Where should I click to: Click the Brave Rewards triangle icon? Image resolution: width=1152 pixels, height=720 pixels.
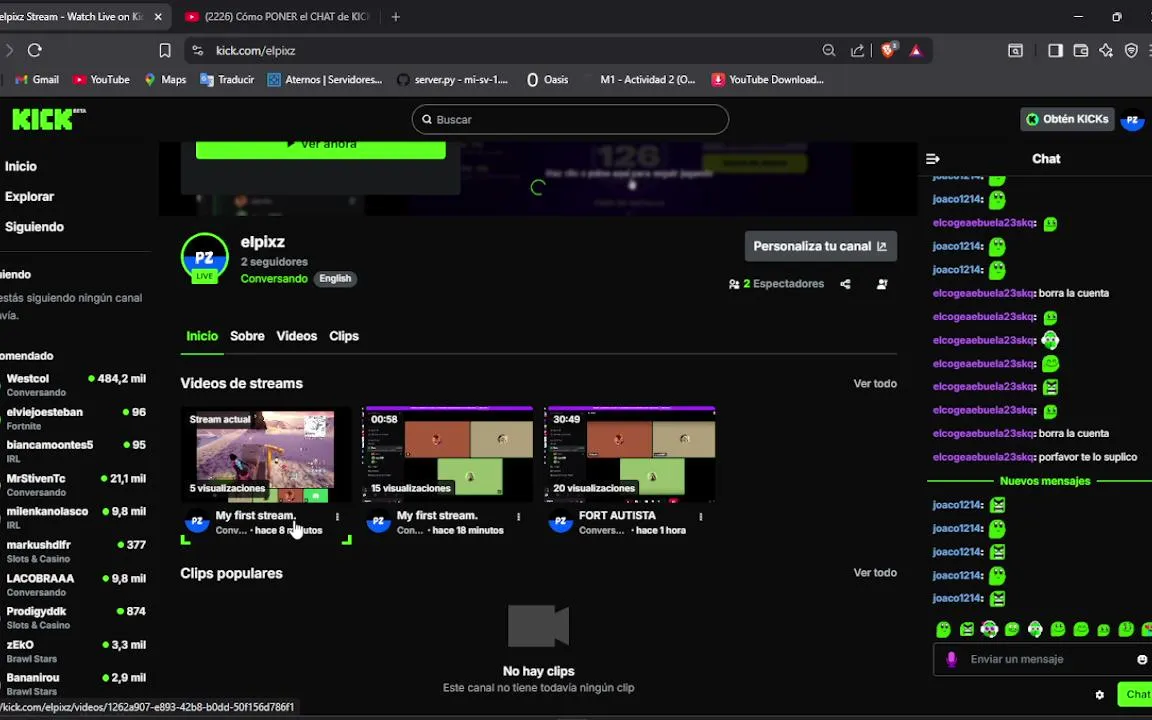click(915, 51)
